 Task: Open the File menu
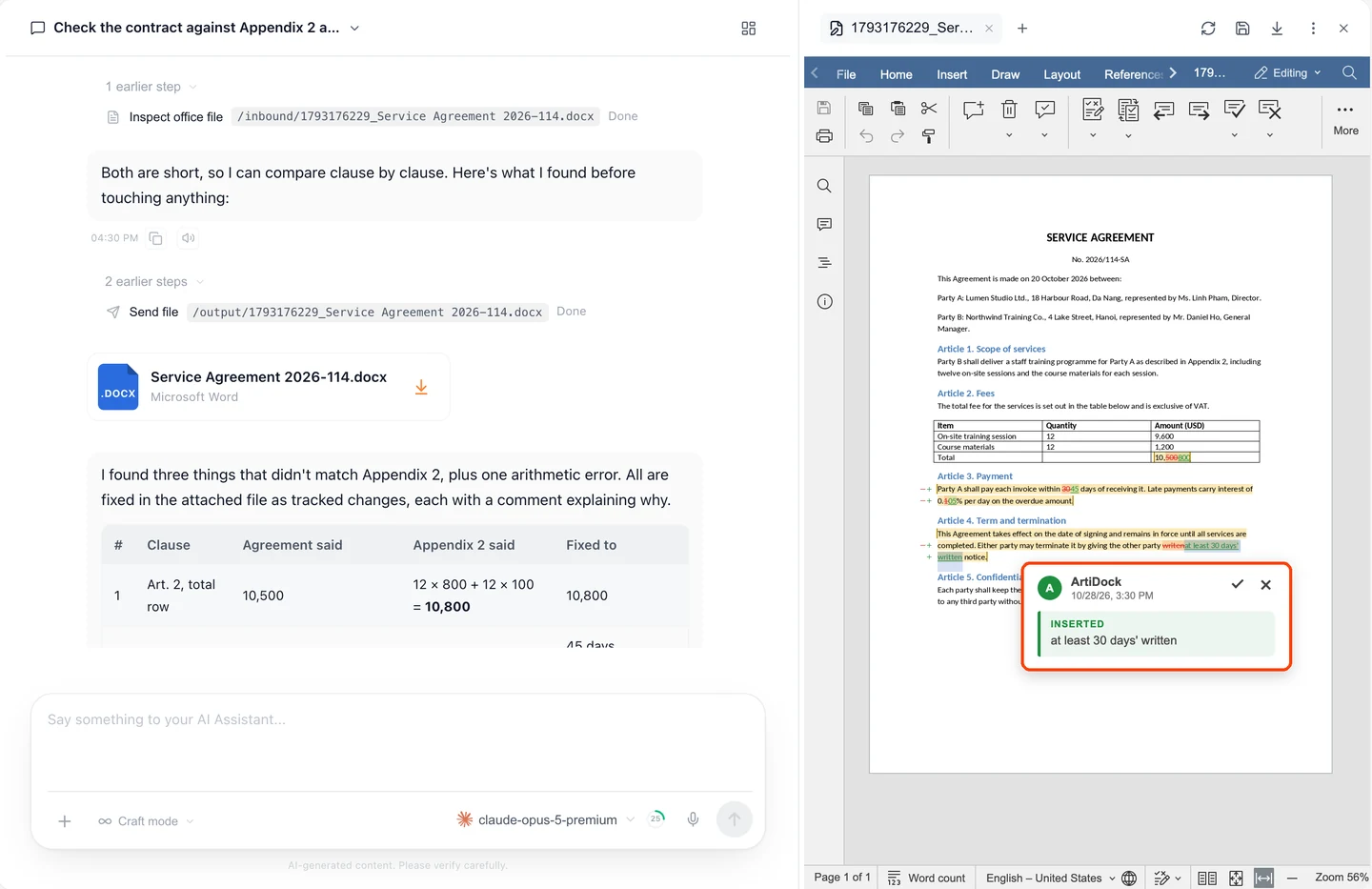coord(846,74)
